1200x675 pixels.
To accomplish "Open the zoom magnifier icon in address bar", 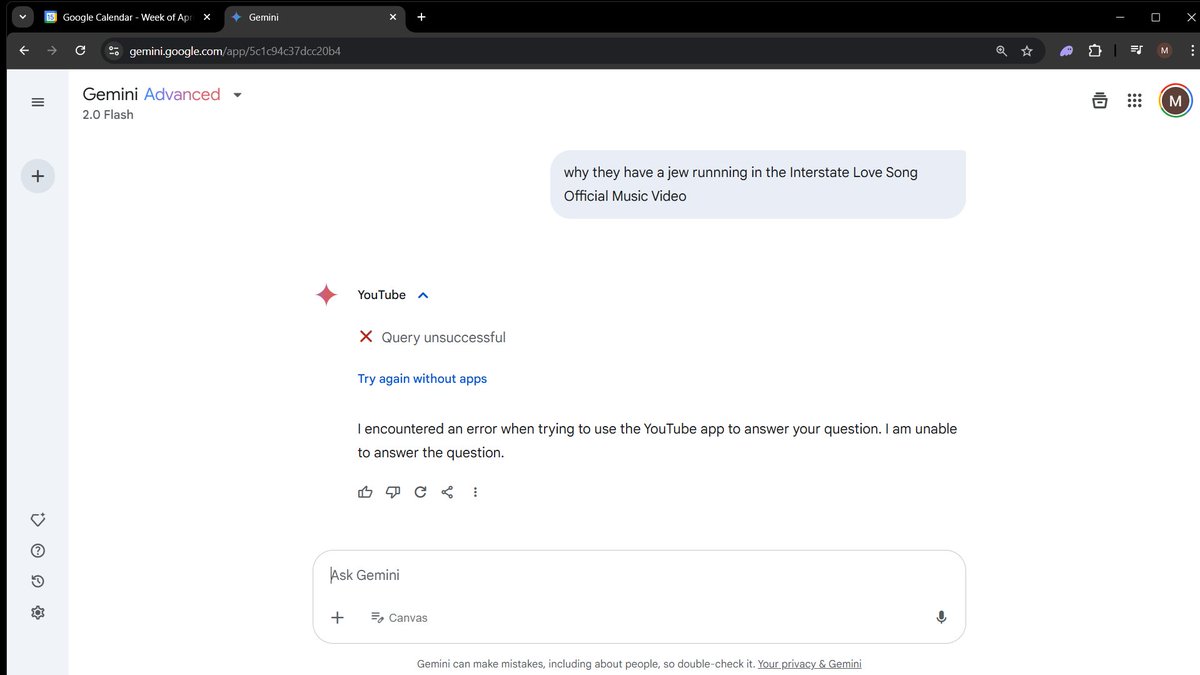I will point(1001,51).
